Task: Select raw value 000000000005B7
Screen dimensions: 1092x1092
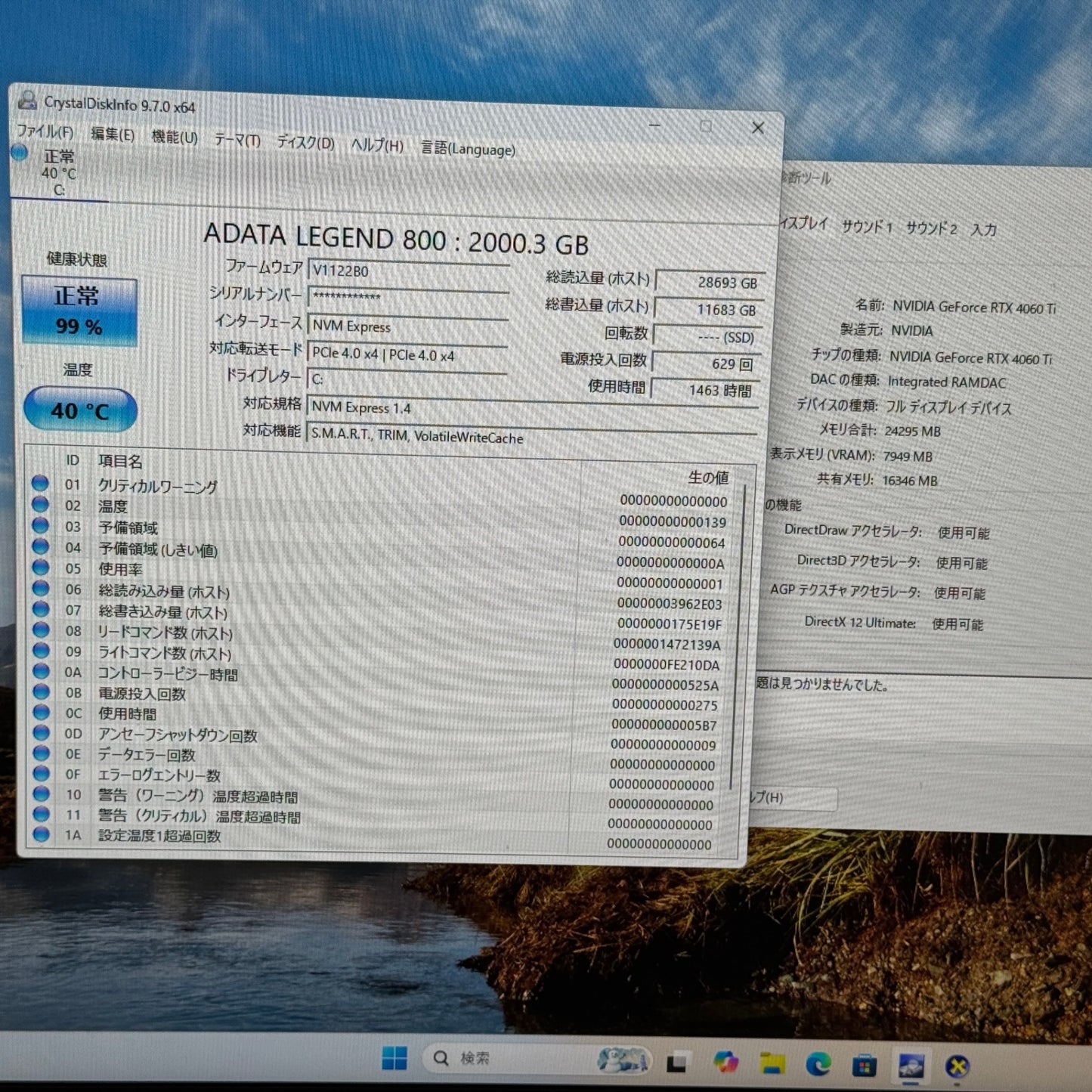Action: coord(664,725)
